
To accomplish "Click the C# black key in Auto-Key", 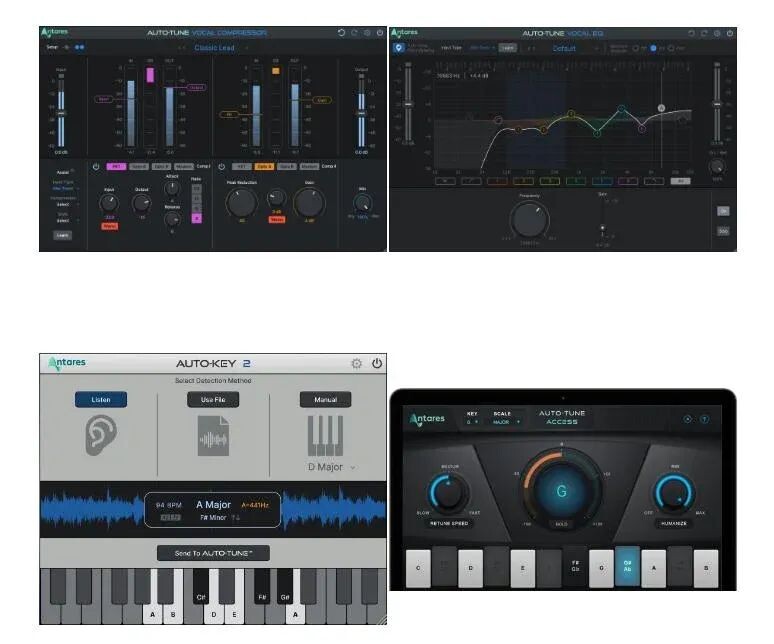I will coord(200,586).
